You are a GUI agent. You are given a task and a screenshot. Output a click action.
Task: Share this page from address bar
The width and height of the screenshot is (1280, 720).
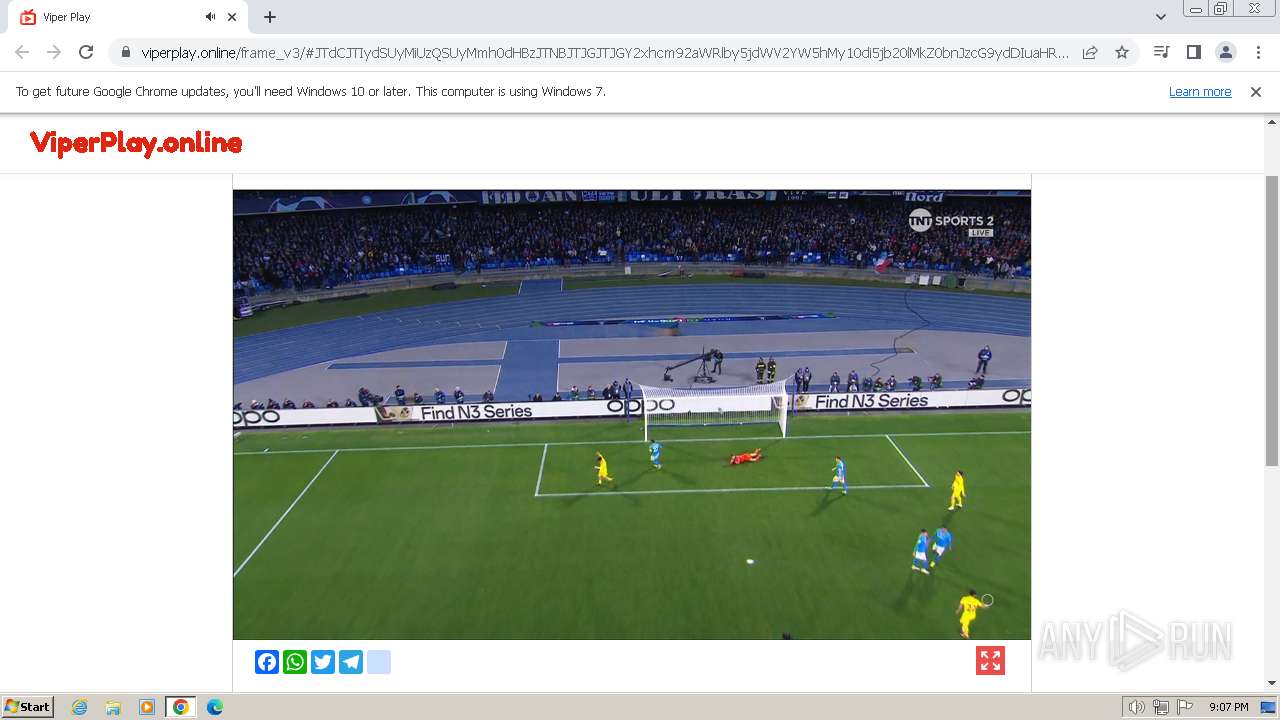click(1090, 52)
